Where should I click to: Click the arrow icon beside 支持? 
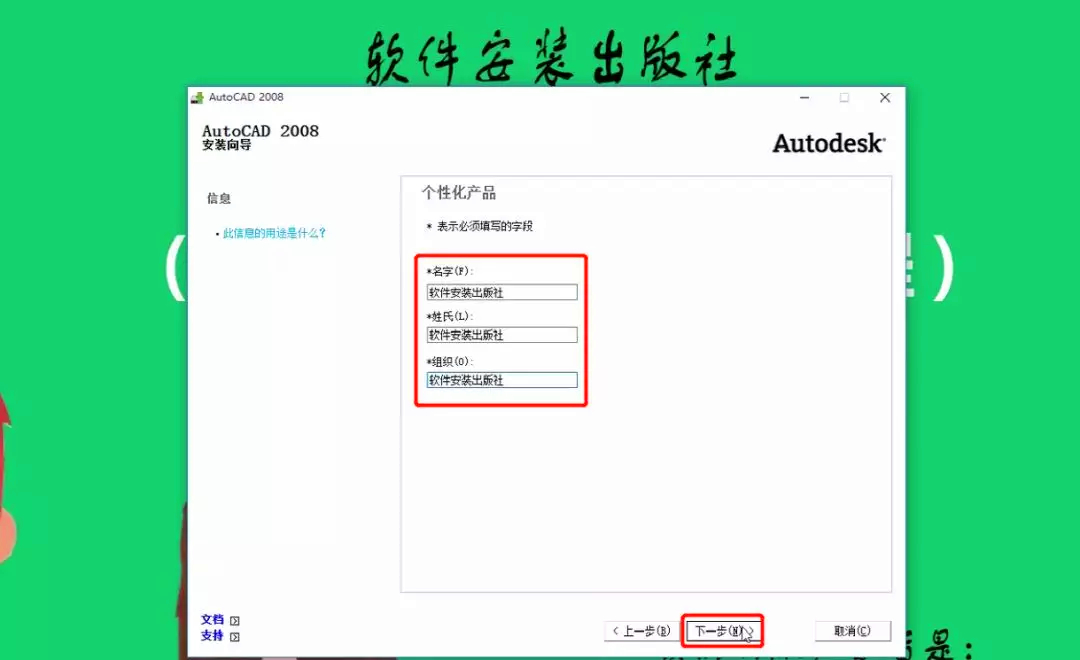coord(235,637)
